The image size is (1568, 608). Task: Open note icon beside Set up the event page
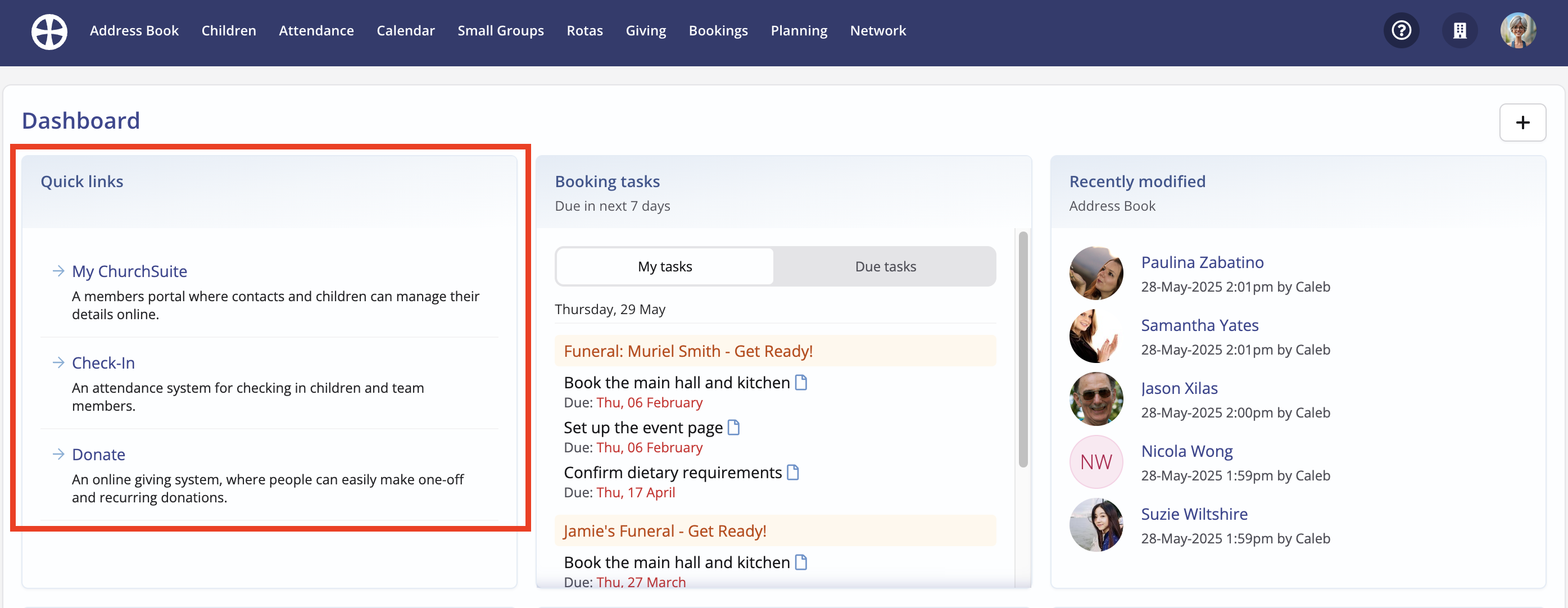733,427
